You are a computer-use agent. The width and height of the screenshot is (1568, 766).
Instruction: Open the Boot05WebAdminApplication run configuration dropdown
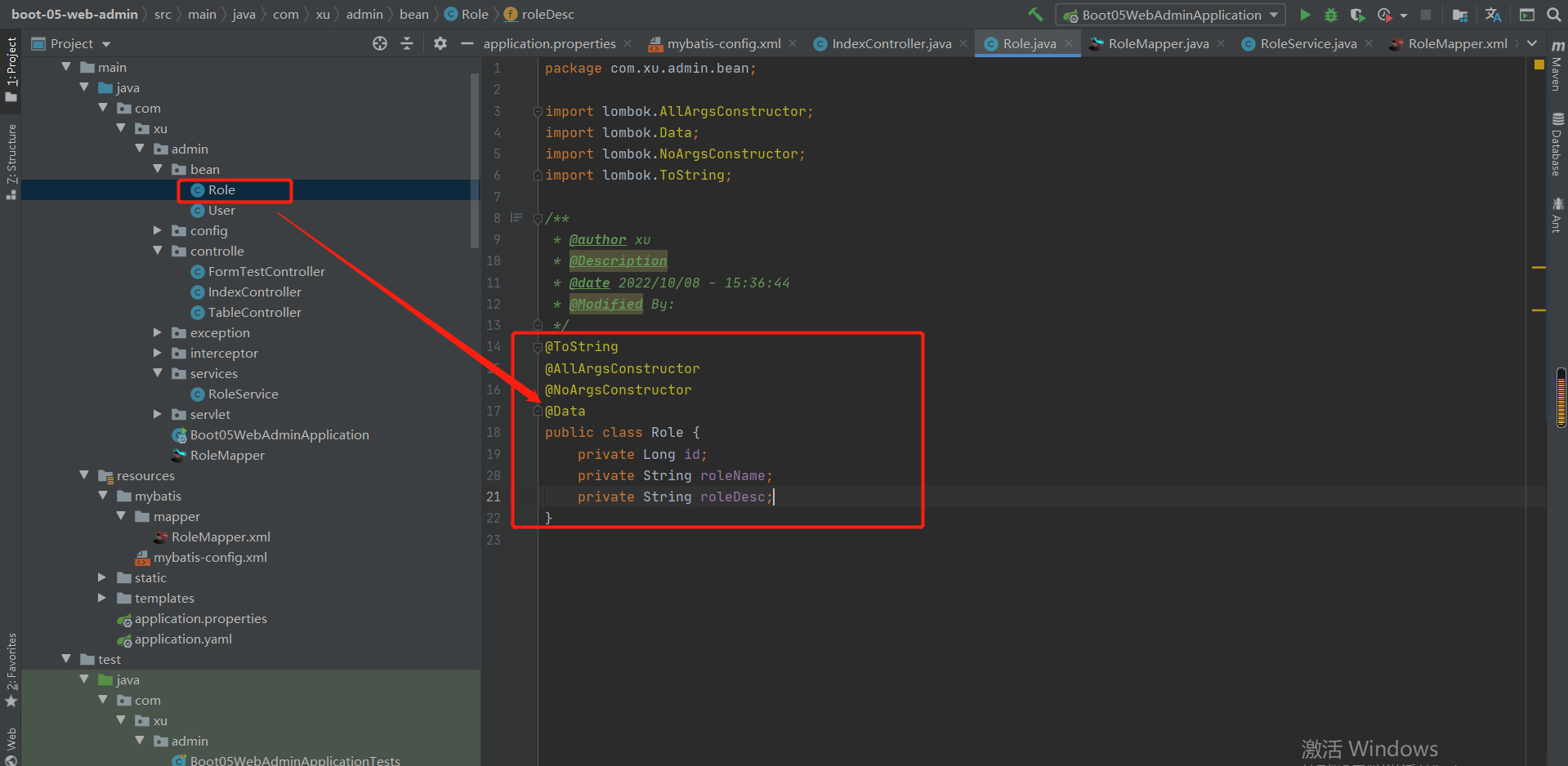pyautogui.click(x=1171, y=15)
